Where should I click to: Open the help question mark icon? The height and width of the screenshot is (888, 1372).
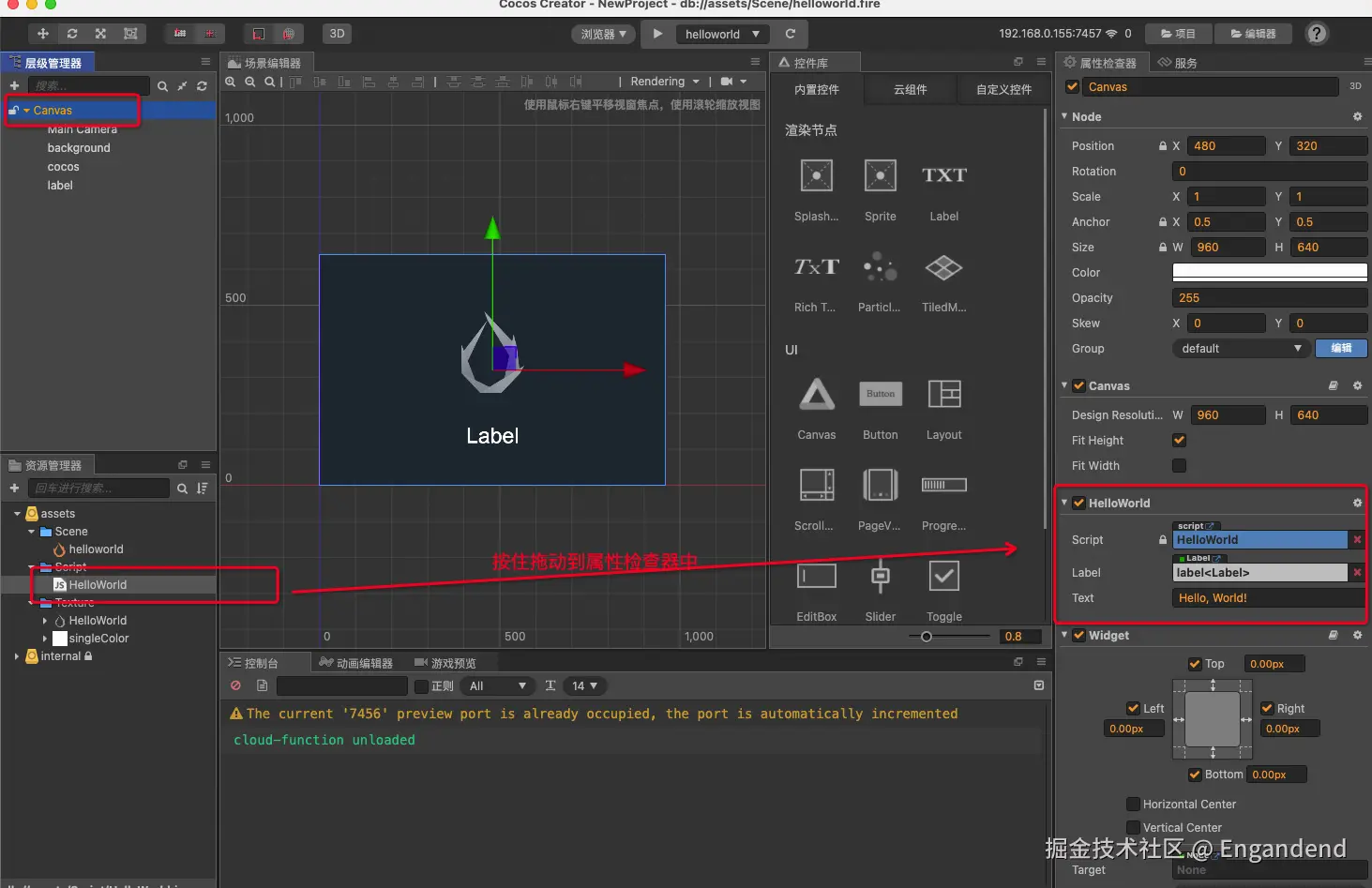tap(1317, 34)
